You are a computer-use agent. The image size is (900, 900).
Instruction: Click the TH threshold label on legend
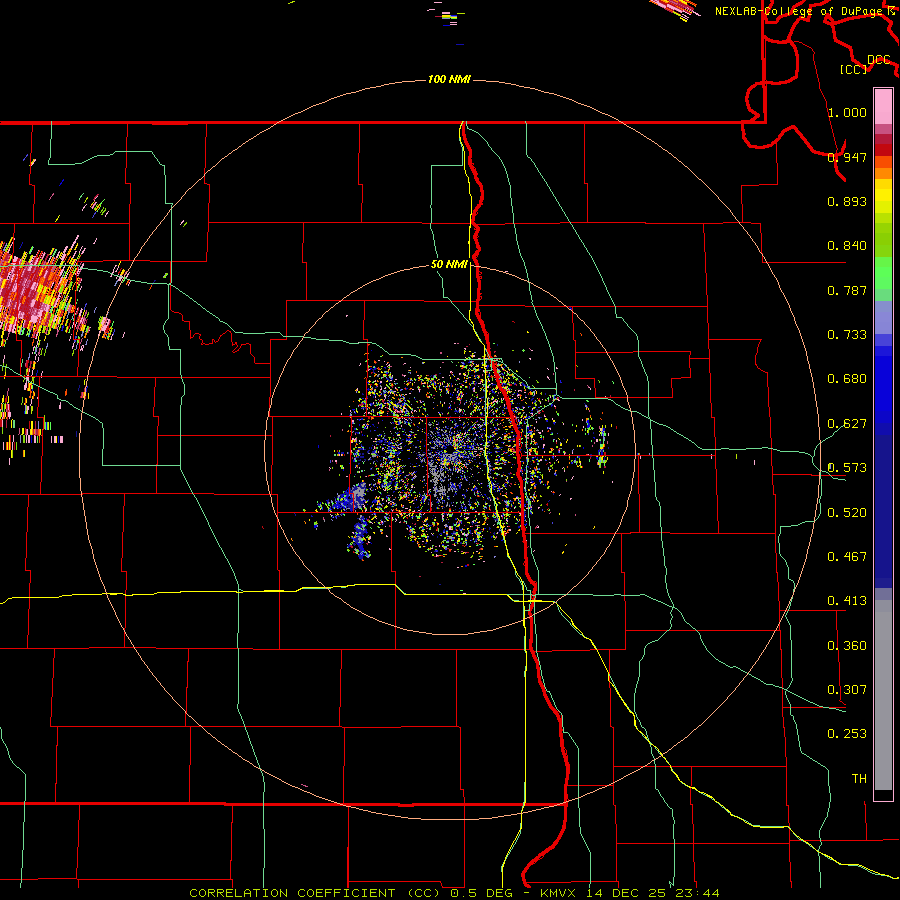click(859, 779)
